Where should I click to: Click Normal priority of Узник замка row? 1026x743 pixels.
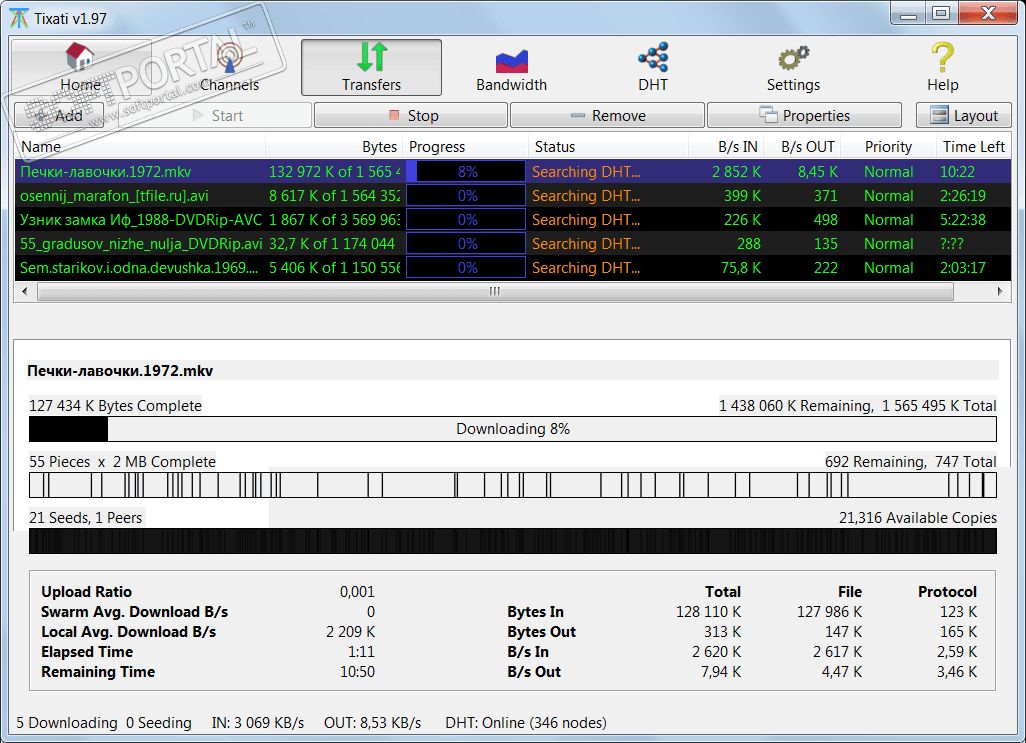[888, 220]
